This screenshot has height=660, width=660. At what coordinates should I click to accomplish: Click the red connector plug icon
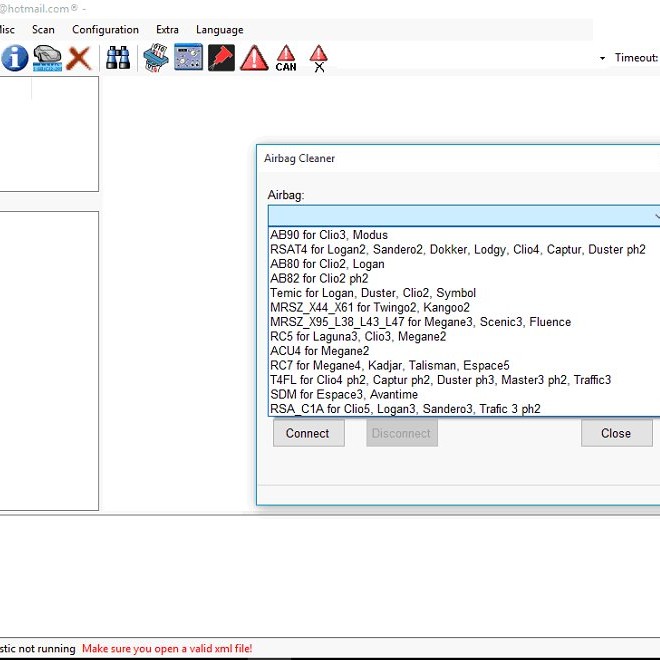221,58
